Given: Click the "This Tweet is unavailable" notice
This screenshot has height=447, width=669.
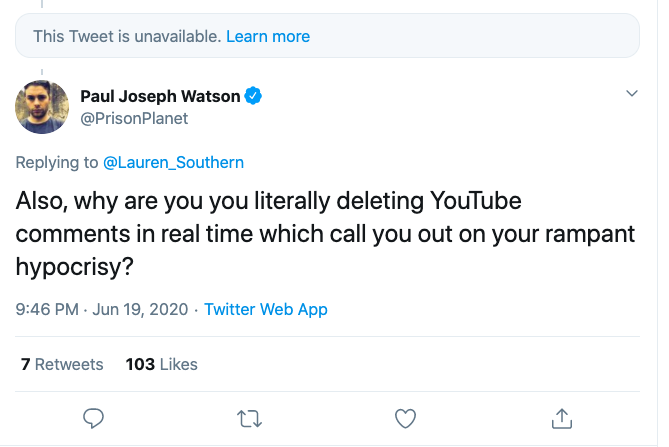Looking at the screenshot, I should 126,36.
